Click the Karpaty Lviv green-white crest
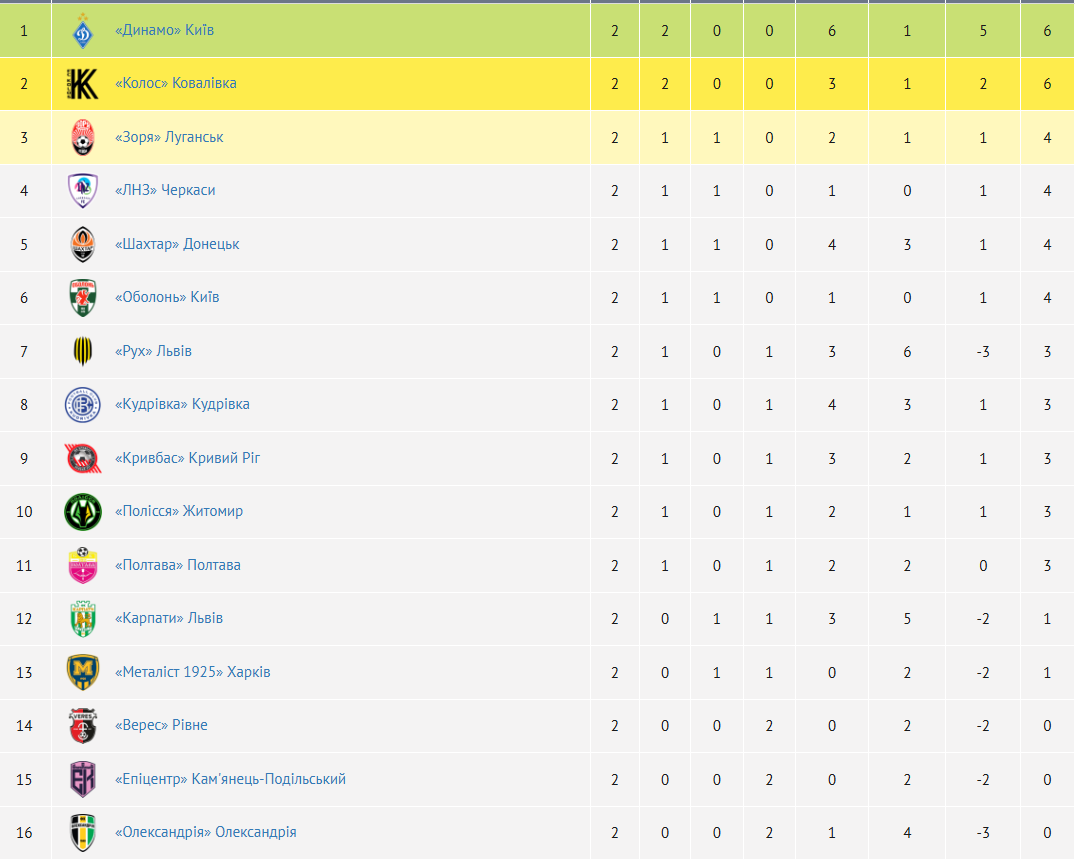This screenshot has height=865, width=1078. [82, 619]
